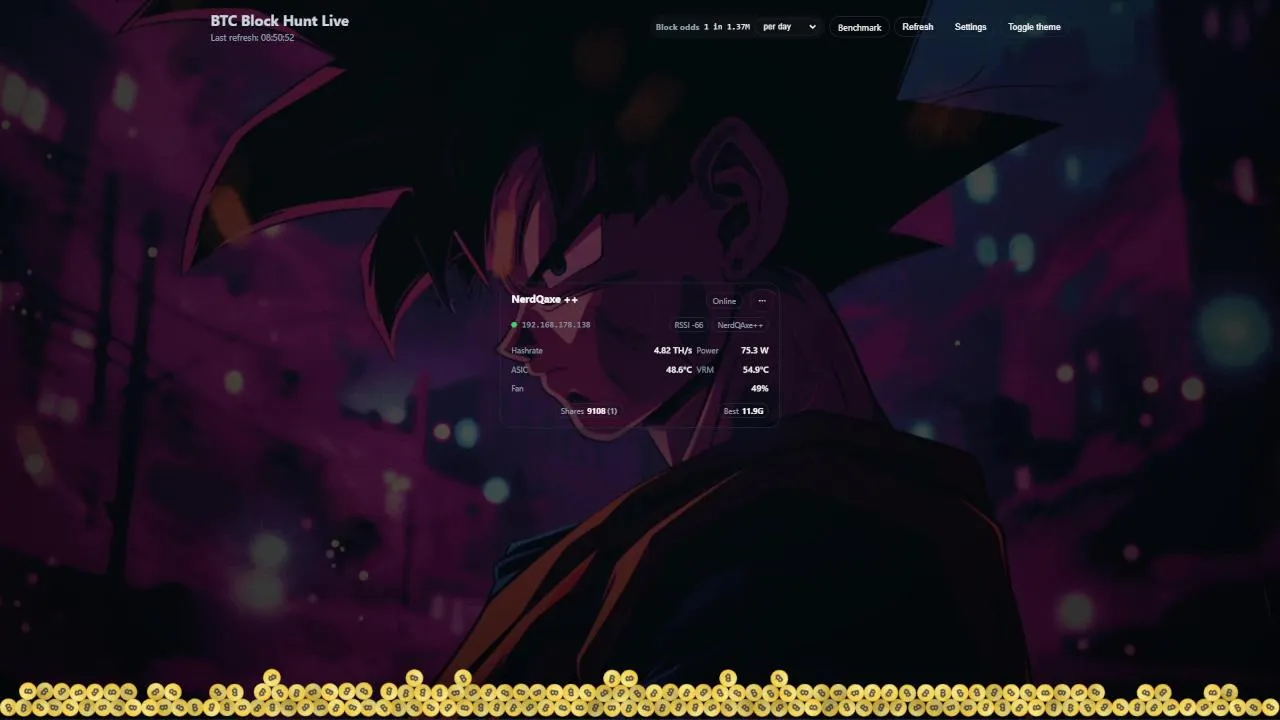The image size is (1280, 720).
Task: Select the IP address 192.168.178.138
Action: click(556, 325)
